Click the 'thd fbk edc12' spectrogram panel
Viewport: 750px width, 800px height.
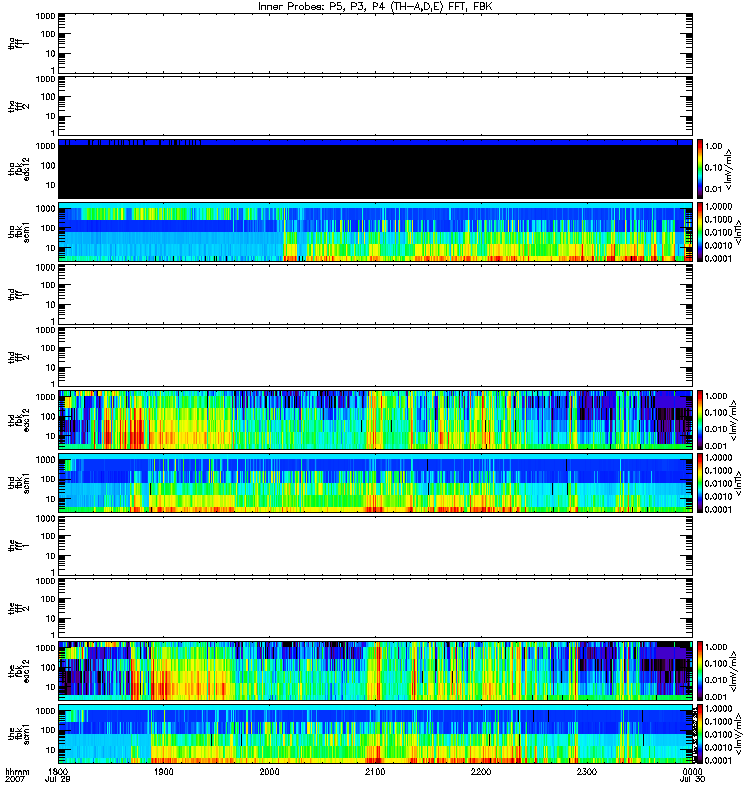376,420
